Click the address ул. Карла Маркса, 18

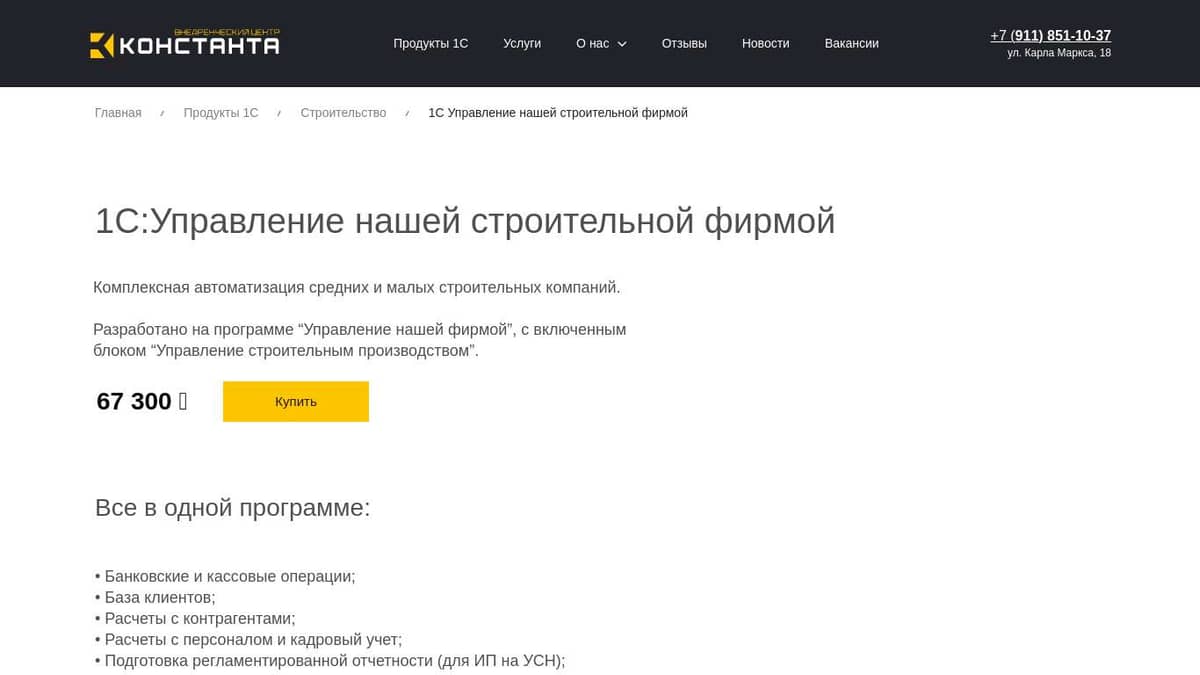[1059, 53]
